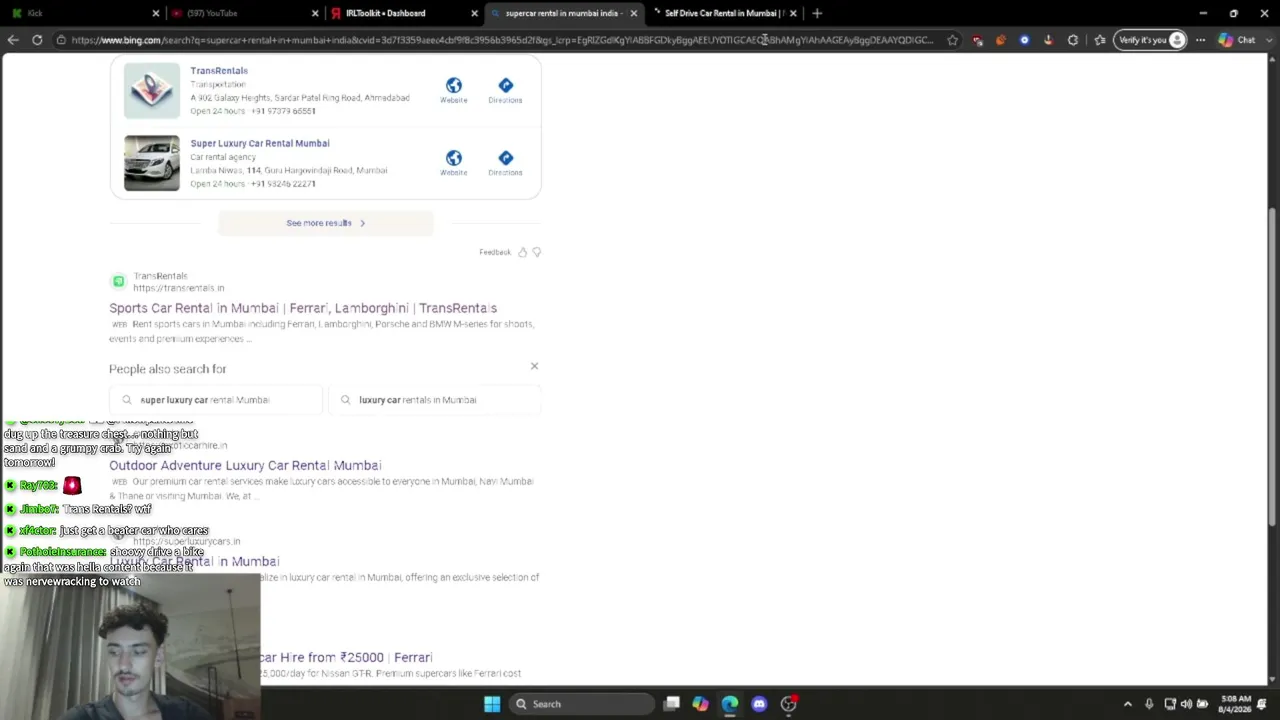
Task: Close the supercar rental in mumbai tab
Action: [x=633, y=13]
